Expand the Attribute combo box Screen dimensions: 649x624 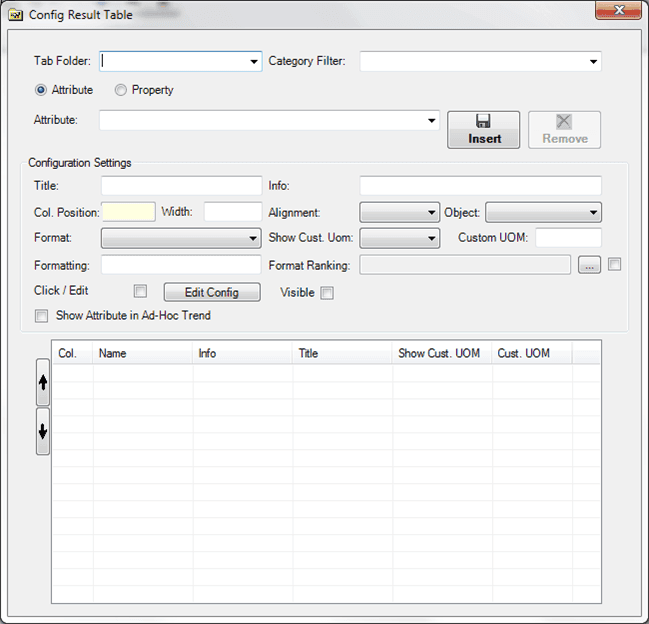pyautogui.click(x=431, y=120)
